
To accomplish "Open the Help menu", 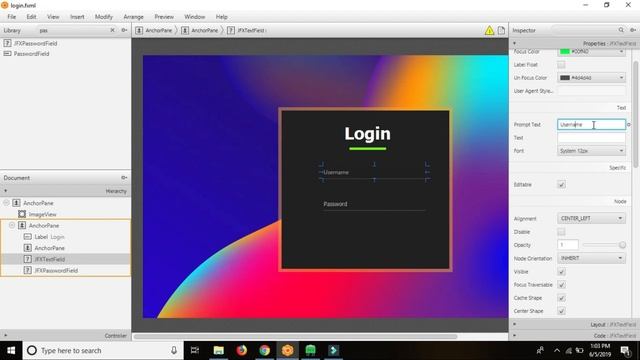I will coord(222,17).
